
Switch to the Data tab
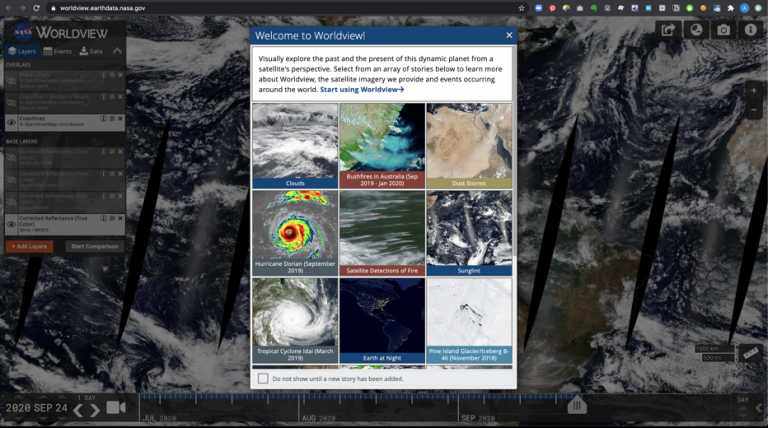[x=91, y=51]
